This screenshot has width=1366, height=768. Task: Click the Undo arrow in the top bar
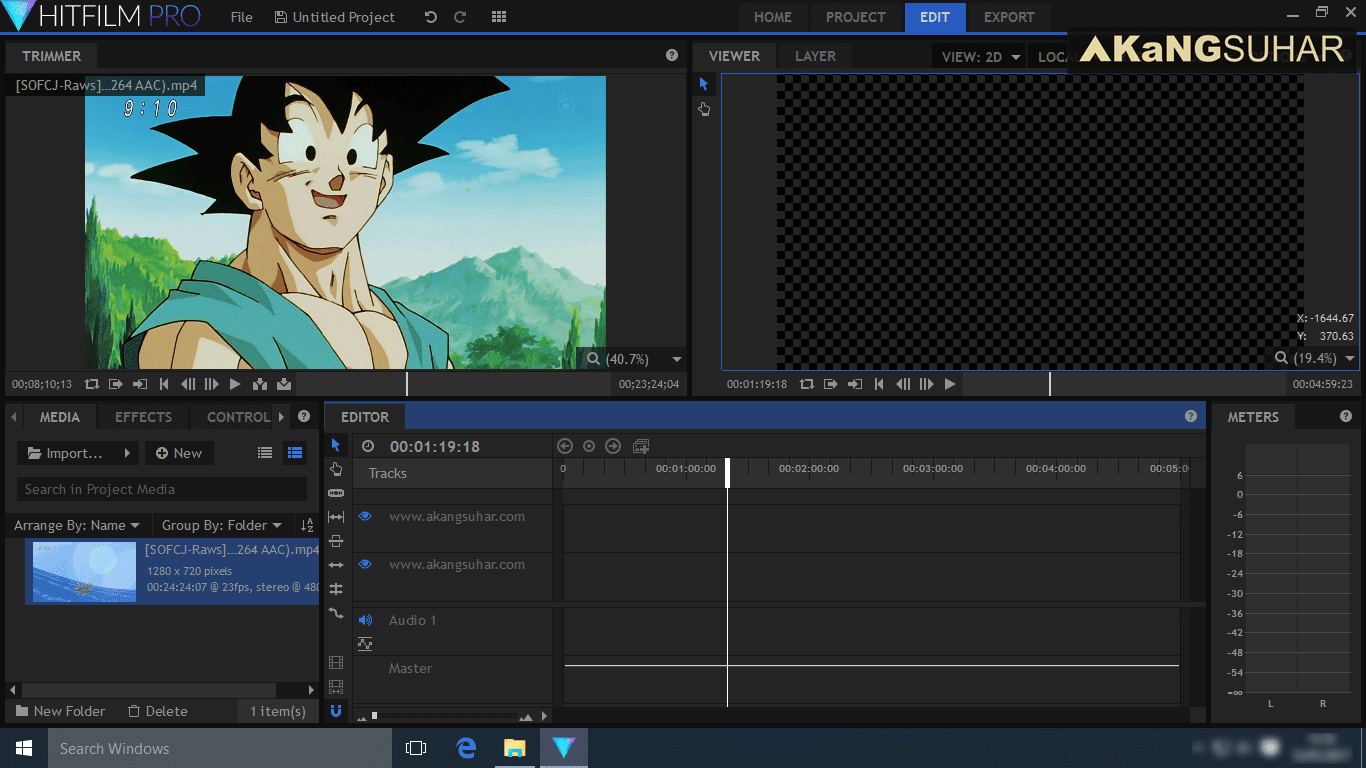coord(431,17)
